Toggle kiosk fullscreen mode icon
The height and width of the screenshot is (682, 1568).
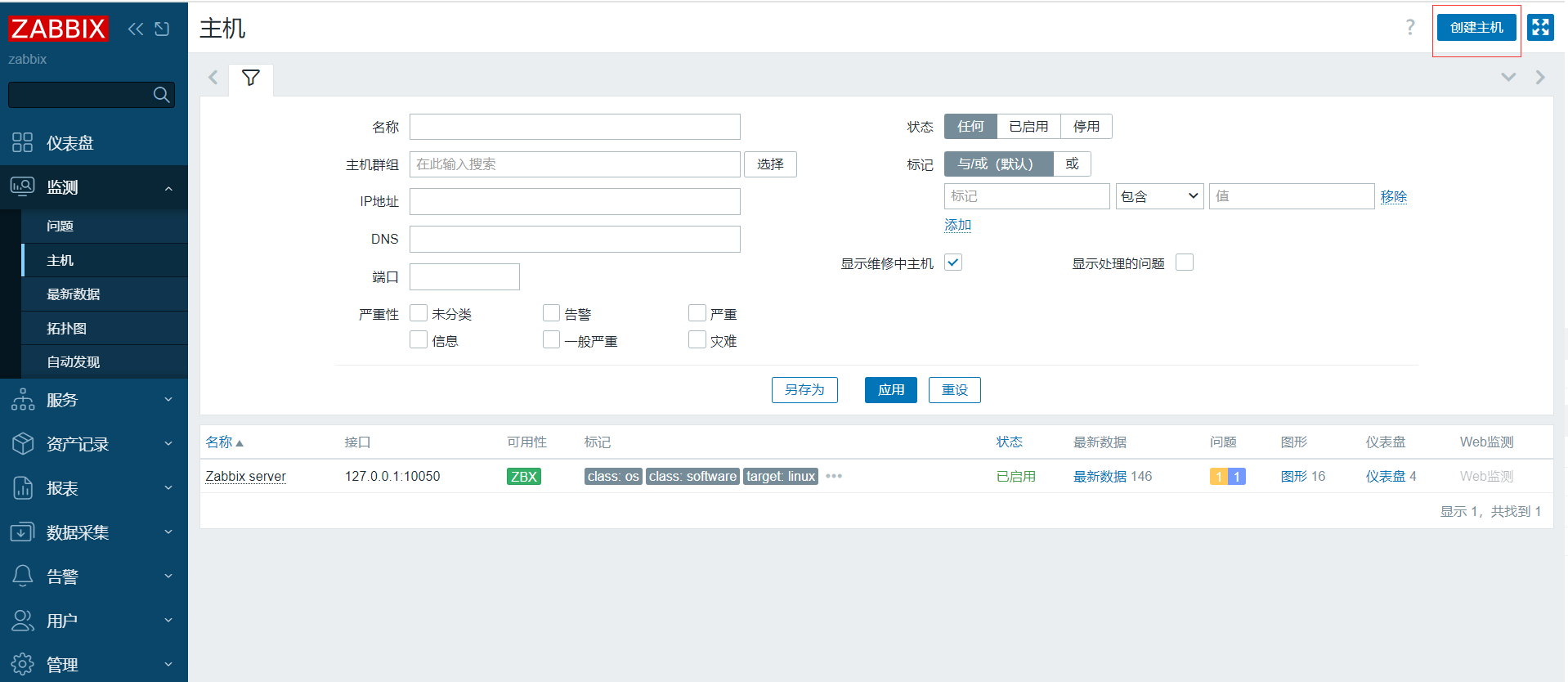coord(1540,28)
